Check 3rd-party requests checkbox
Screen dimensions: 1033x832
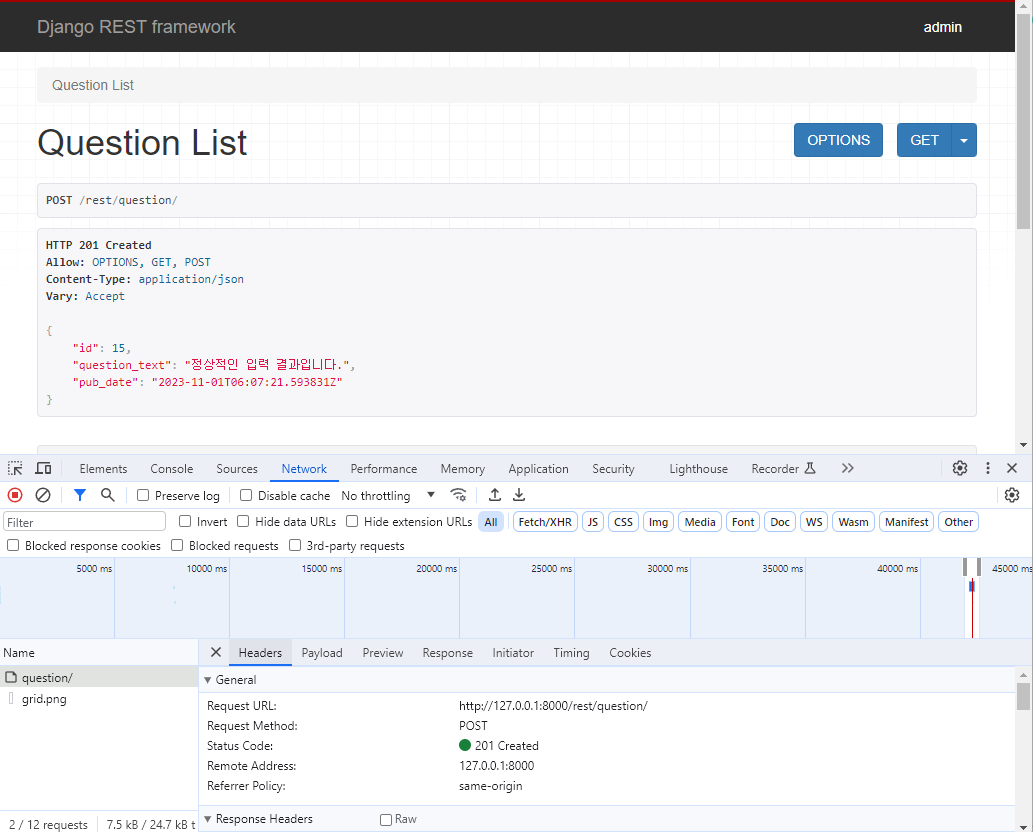click(295, 545)
